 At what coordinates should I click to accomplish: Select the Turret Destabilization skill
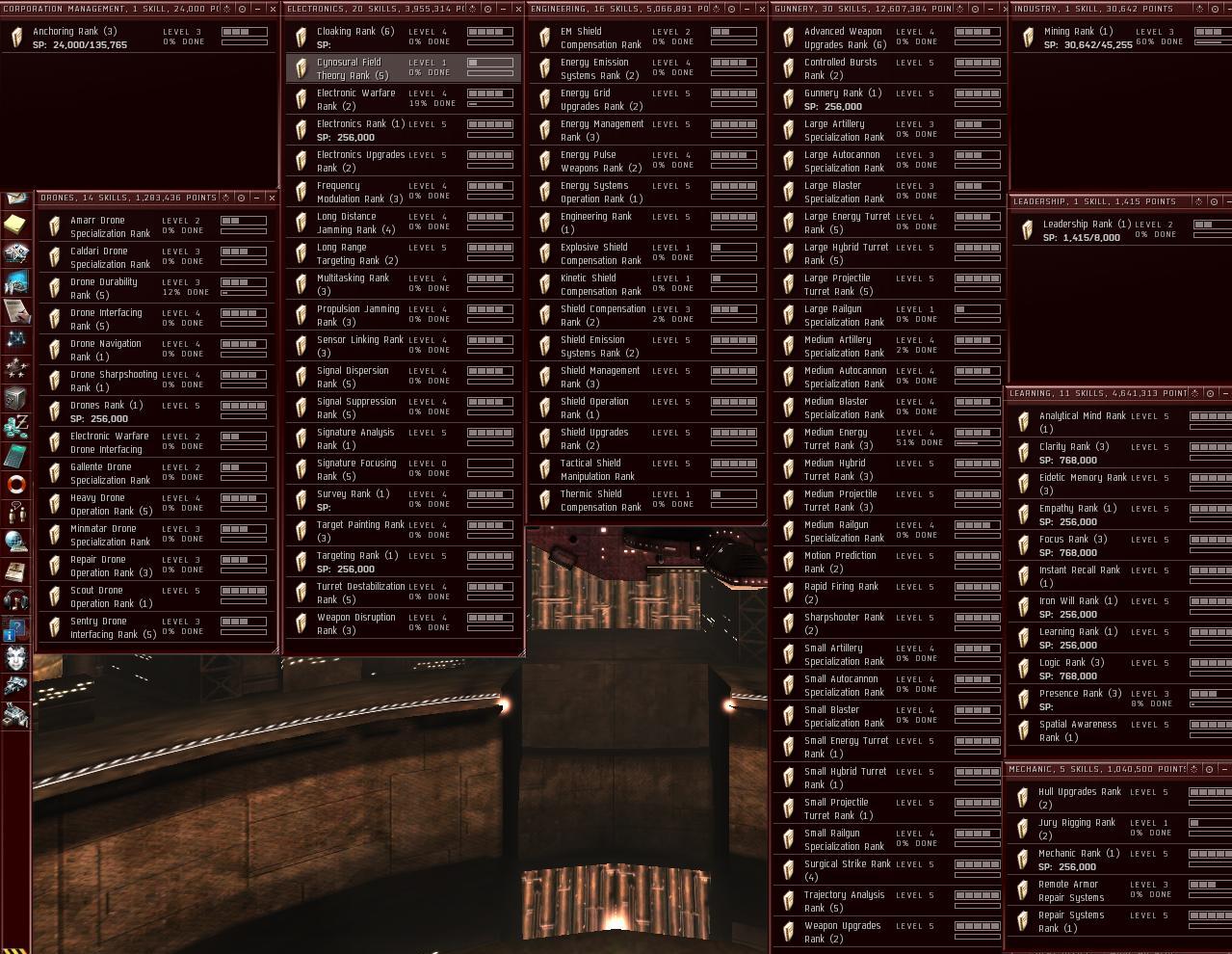[x=404, y=593]
